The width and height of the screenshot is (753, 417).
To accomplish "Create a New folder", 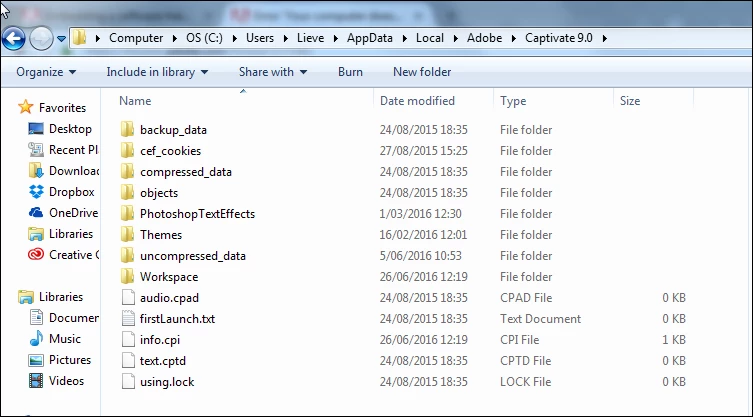I will (422, 72).
